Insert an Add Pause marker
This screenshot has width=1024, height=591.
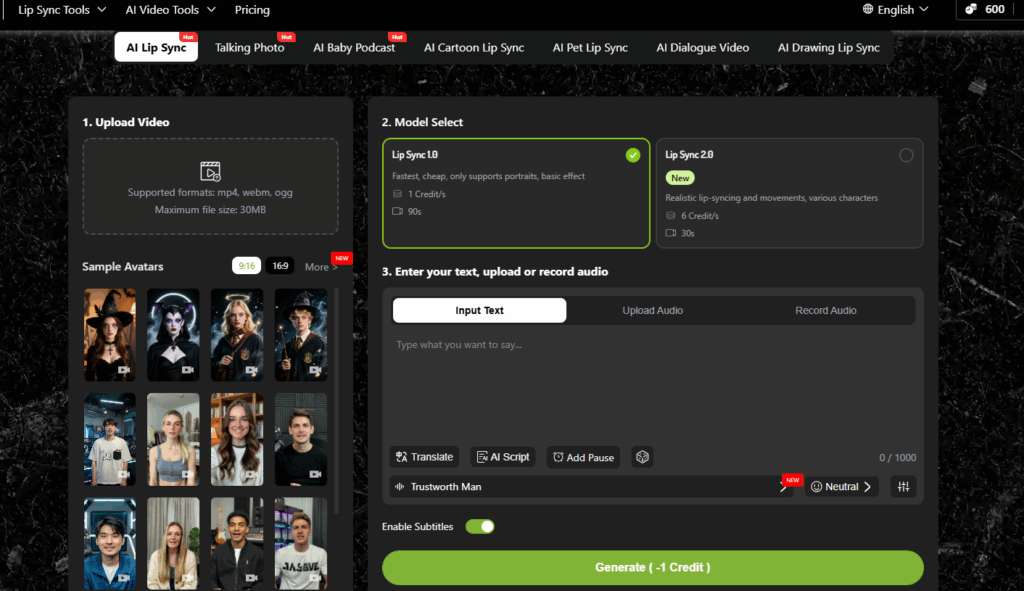click(583, 457)
